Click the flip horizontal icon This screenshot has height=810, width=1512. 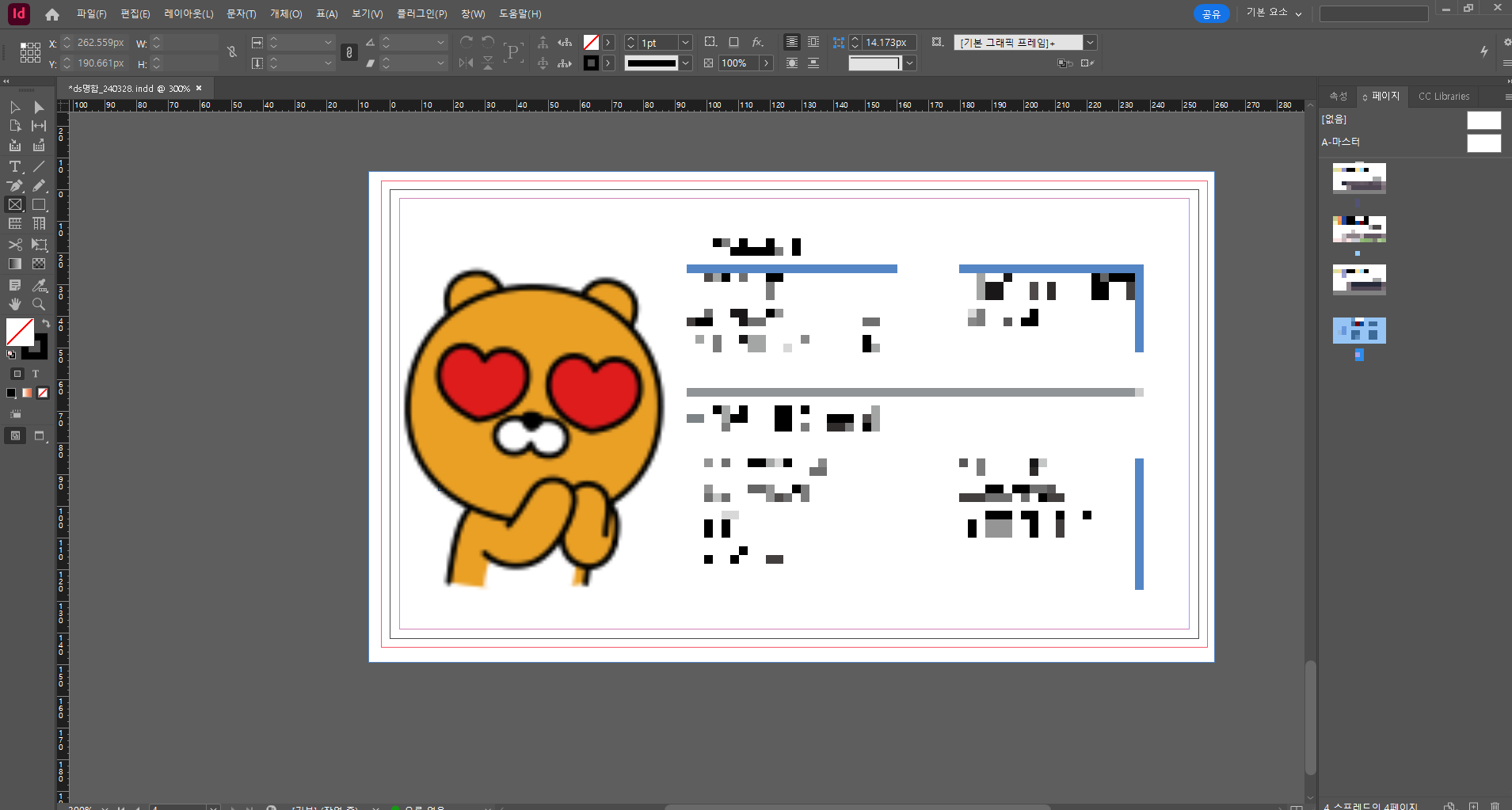click(x=467, y=63)
